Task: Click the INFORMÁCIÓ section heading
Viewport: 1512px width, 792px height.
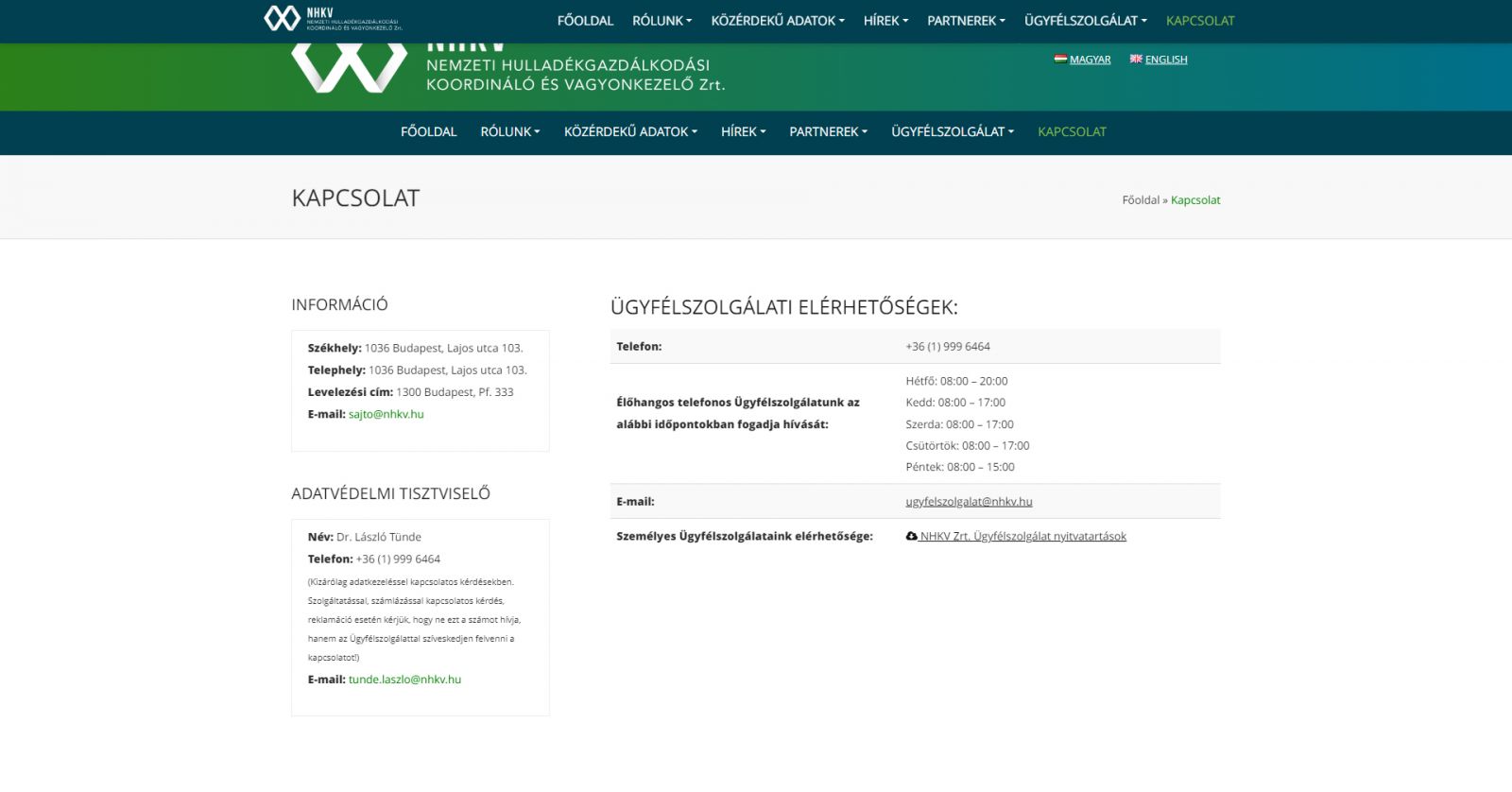Action: click(339, 304)
